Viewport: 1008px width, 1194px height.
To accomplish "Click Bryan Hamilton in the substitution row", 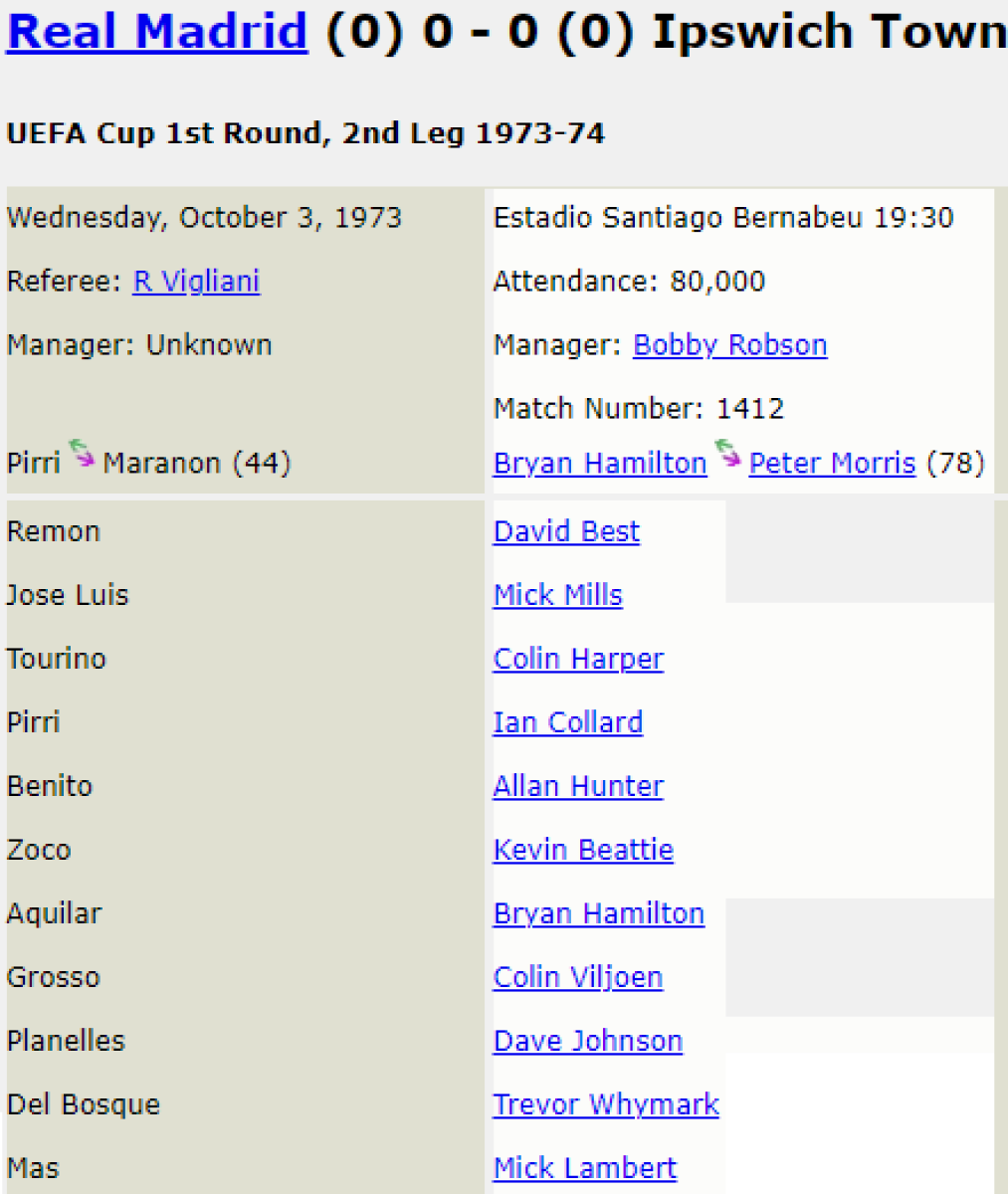I will 600,464.
